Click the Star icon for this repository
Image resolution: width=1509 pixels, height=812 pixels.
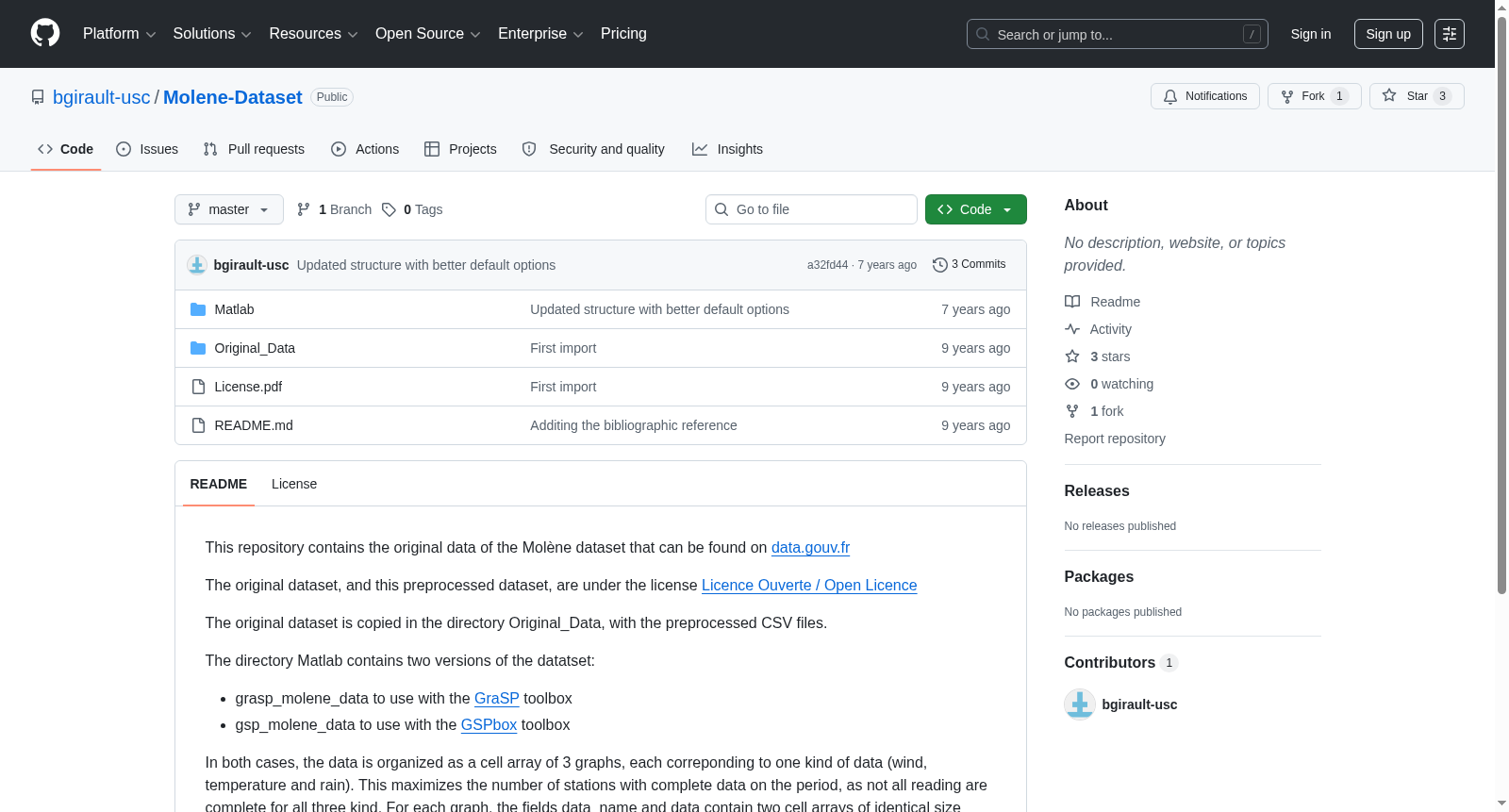tap(1389, 95)
